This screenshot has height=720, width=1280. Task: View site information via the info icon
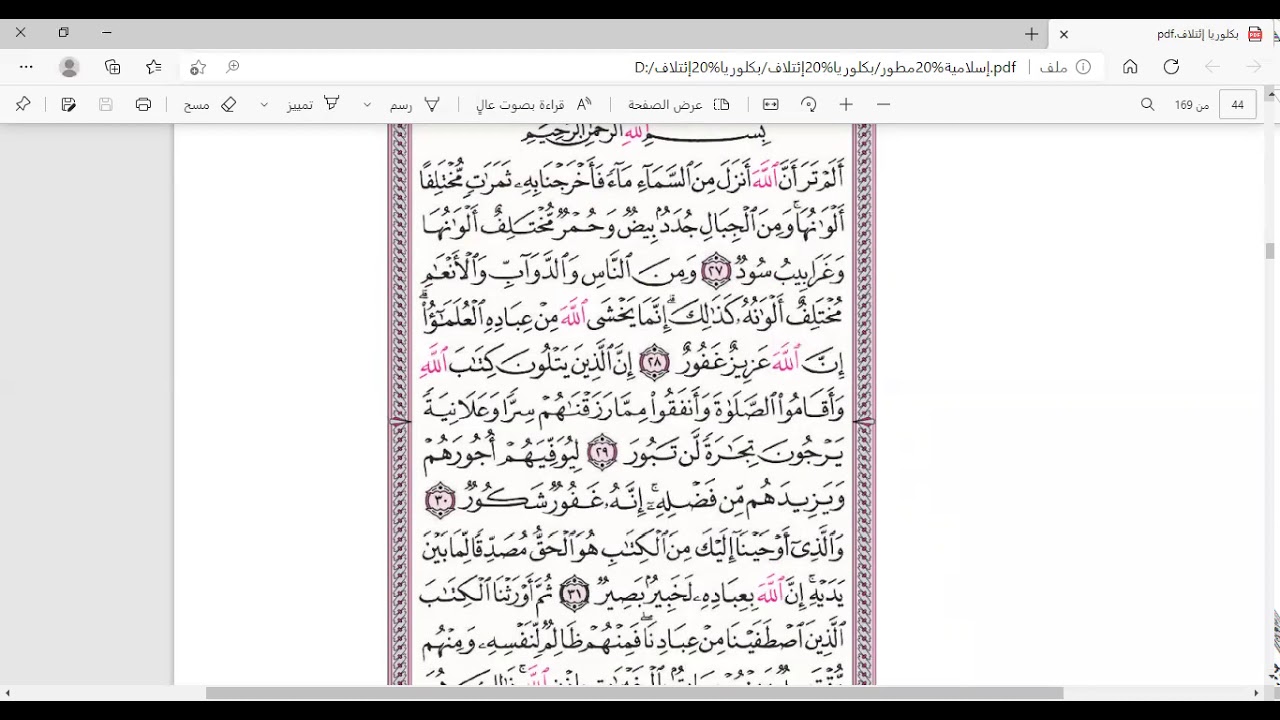pyautogui.click(x=1083, y=67)
